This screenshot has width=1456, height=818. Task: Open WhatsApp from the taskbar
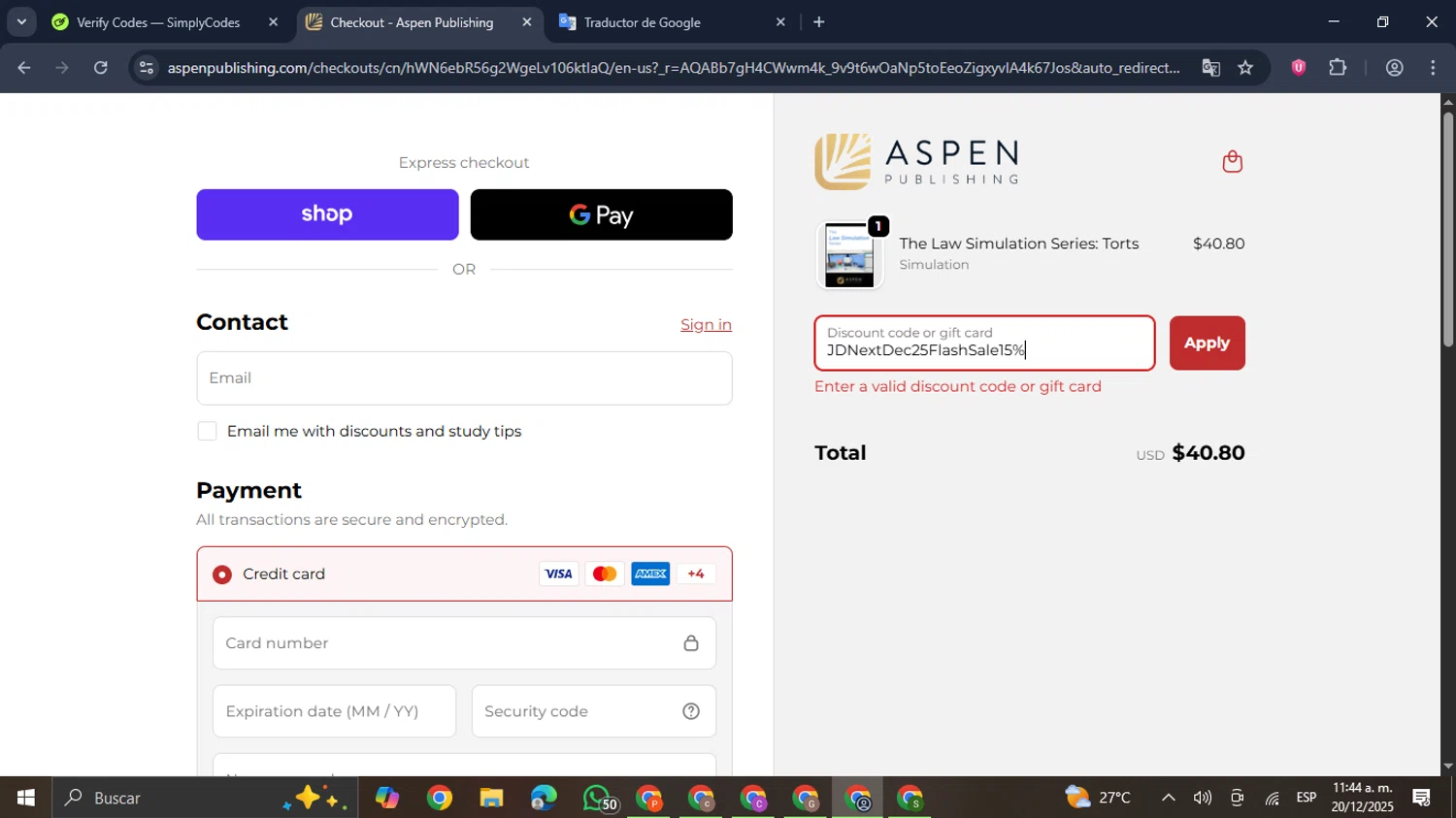point(599,798)
